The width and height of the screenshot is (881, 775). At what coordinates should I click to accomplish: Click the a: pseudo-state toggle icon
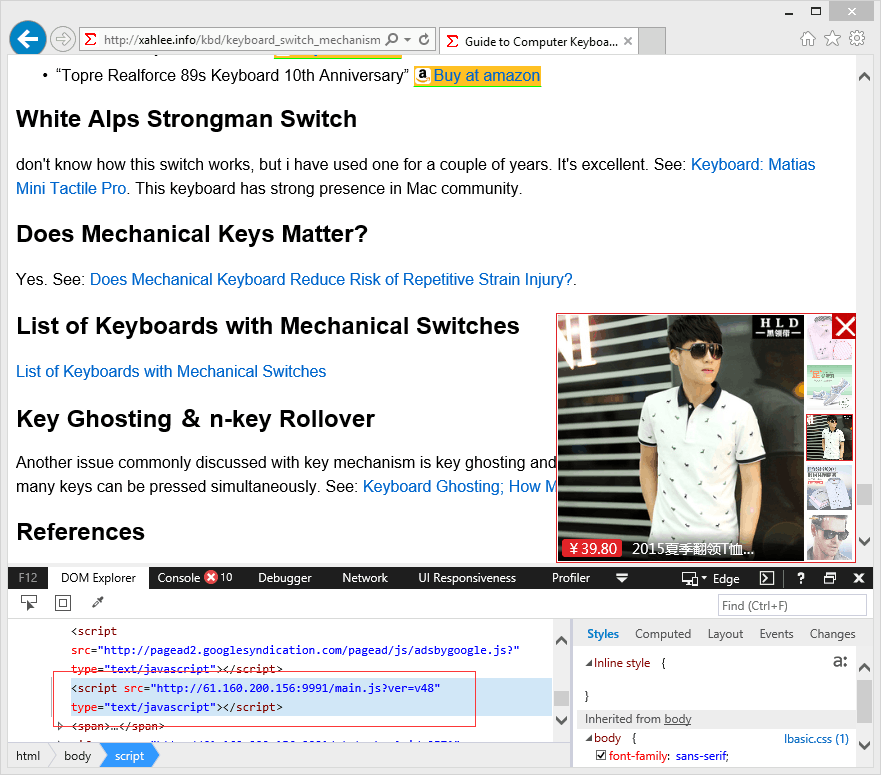[x=840, y=661]
